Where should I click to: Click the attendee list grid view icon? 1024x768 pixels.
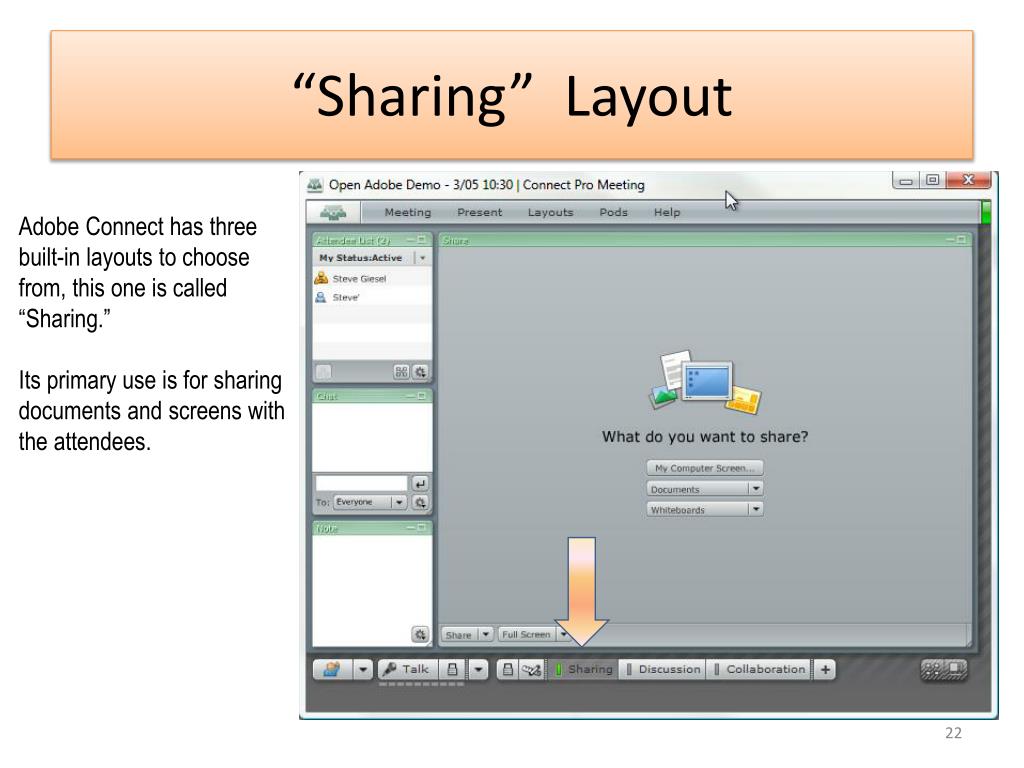401,372
